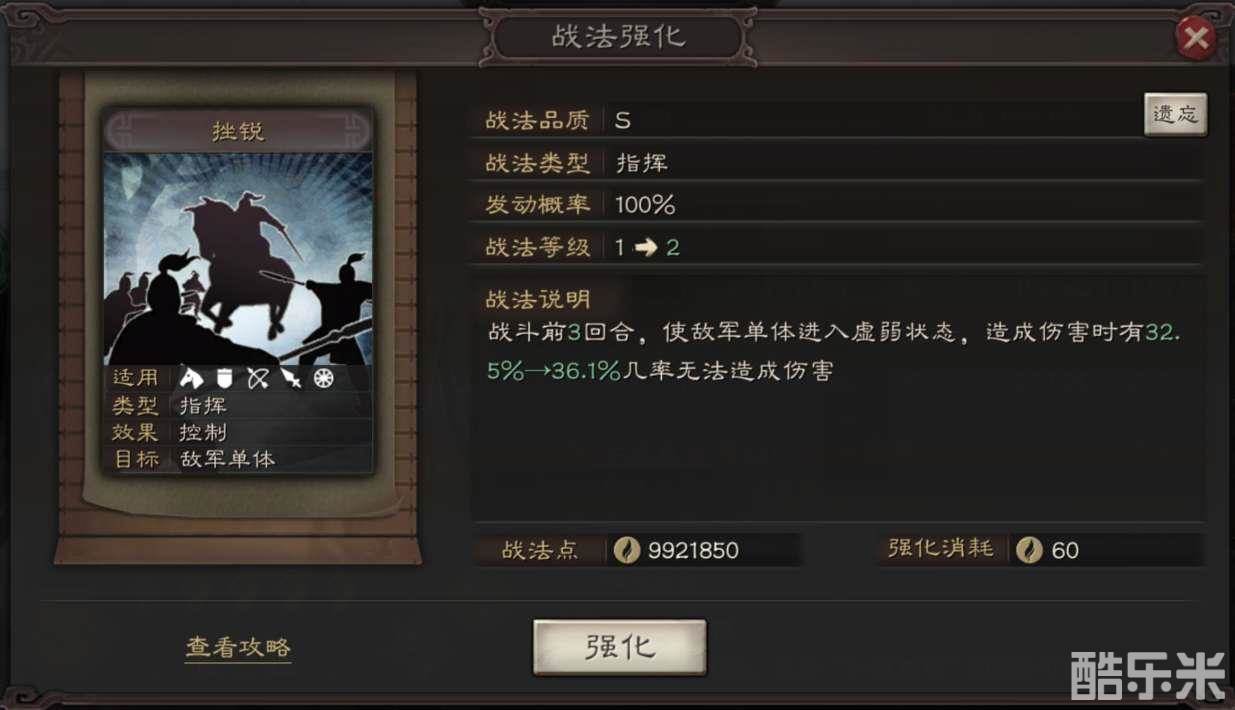The width and height of the screenshot is (1235, 710).
Task: Click the 挫锐 skill card artwork
Action: 239,258
